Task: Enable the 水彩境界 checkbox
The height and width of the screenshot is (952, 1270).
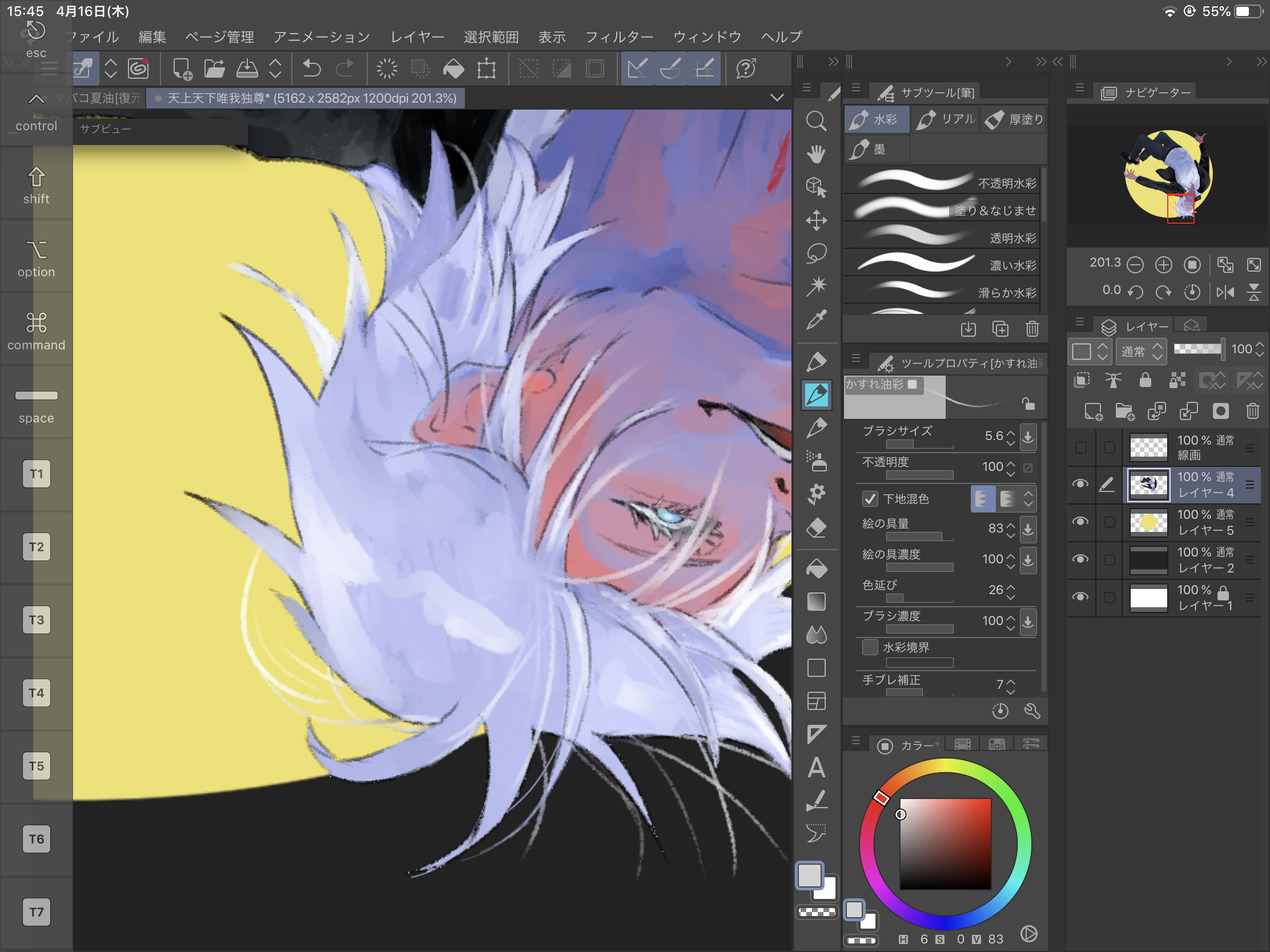Action: click(870, 647)
